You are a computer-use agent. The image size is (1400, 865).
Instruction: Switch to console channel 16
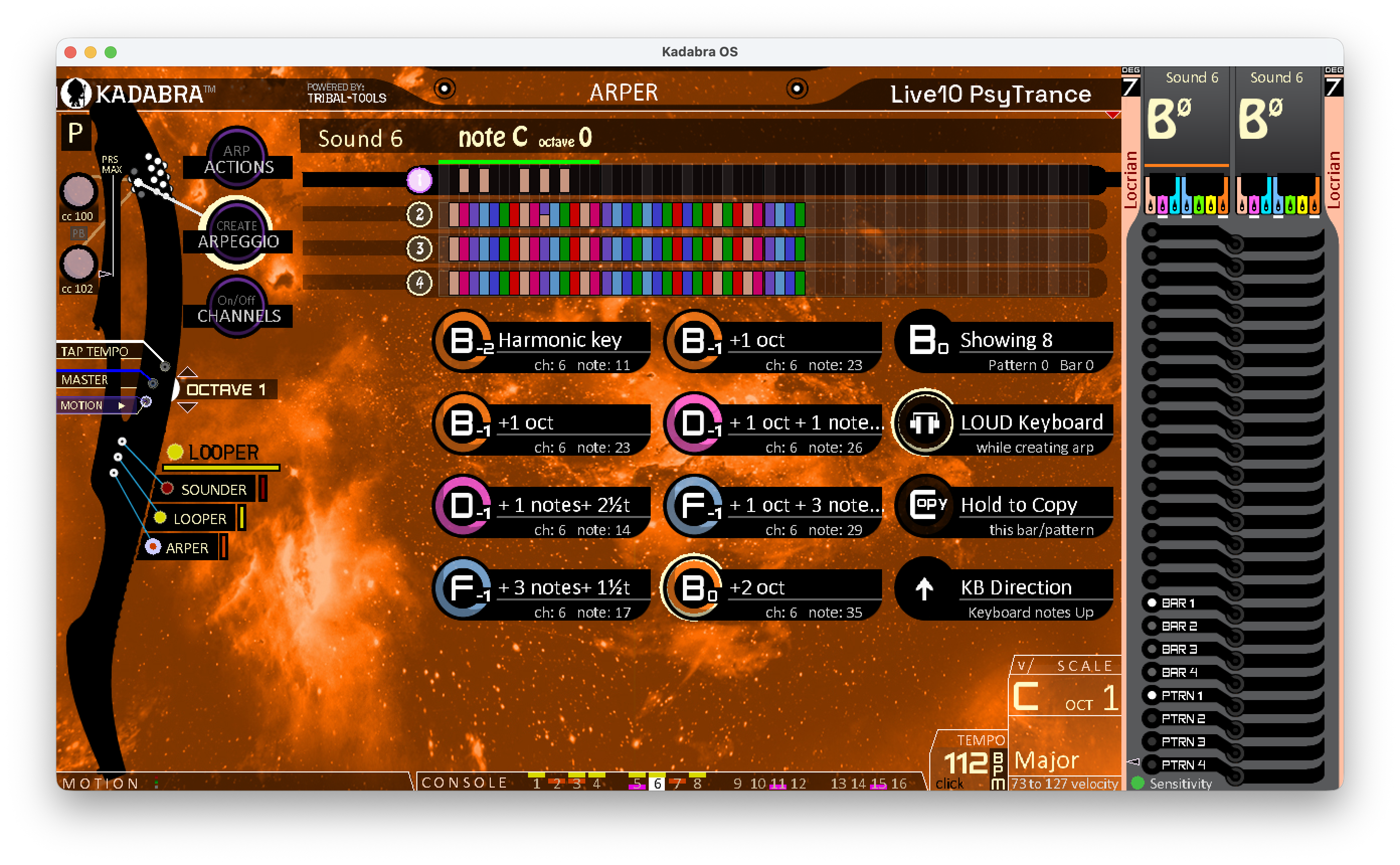(899, 783)
